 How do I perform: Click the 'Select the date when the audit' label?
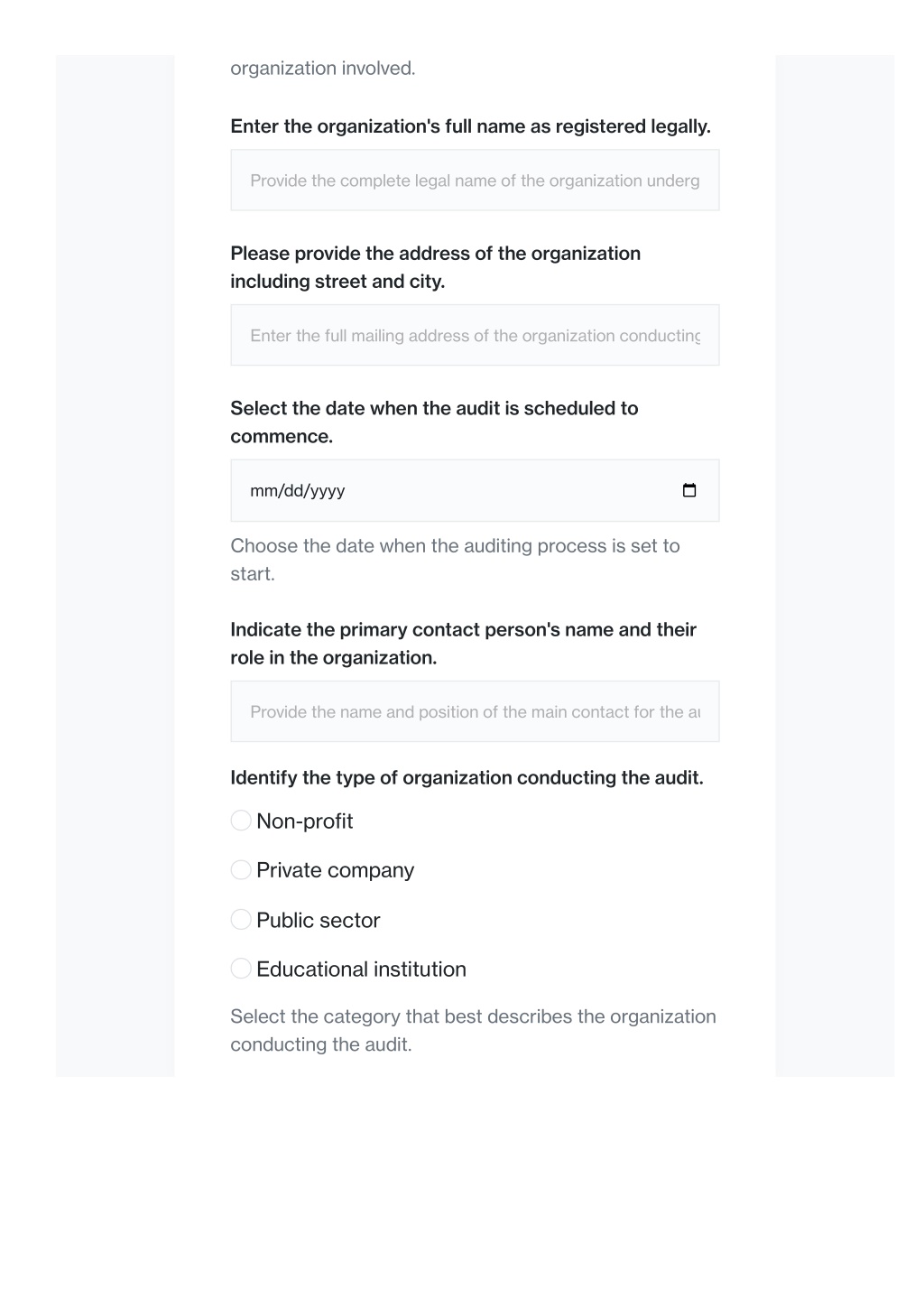[434, 422]
